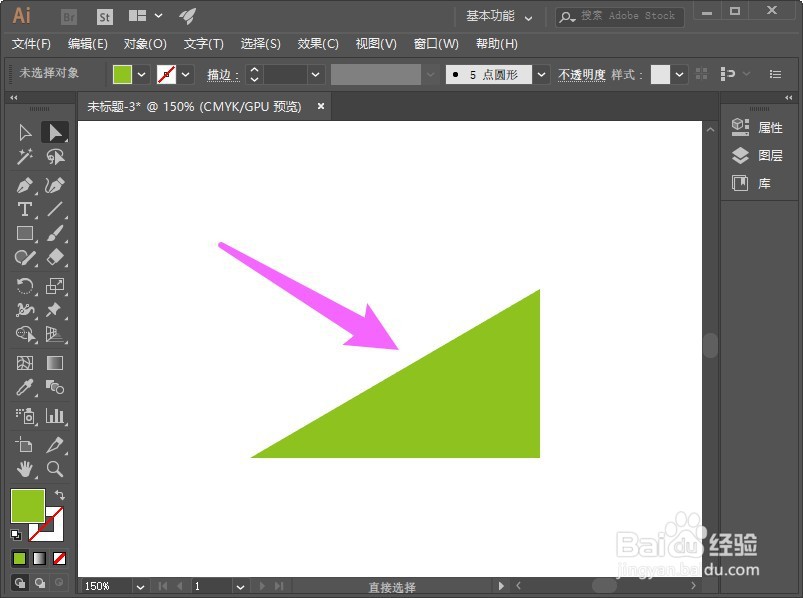Expand stroke color dropdown in control bar
This screenshot has width=803, height=598.
point(185,75)
